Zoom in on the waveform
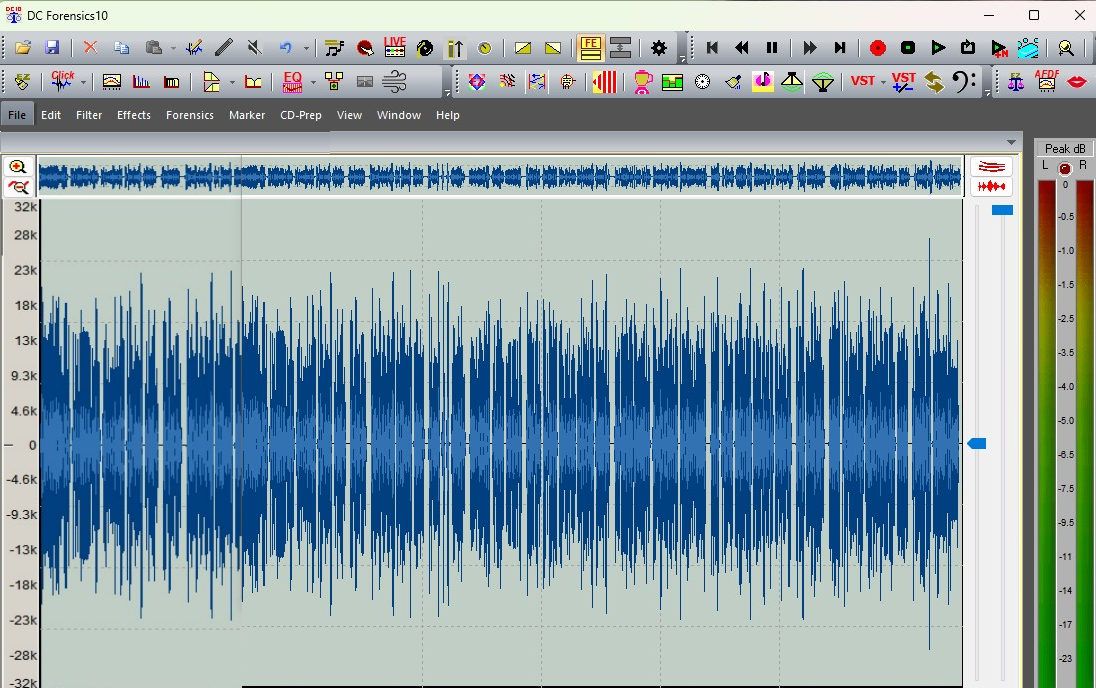 click(x=18, y=167)
